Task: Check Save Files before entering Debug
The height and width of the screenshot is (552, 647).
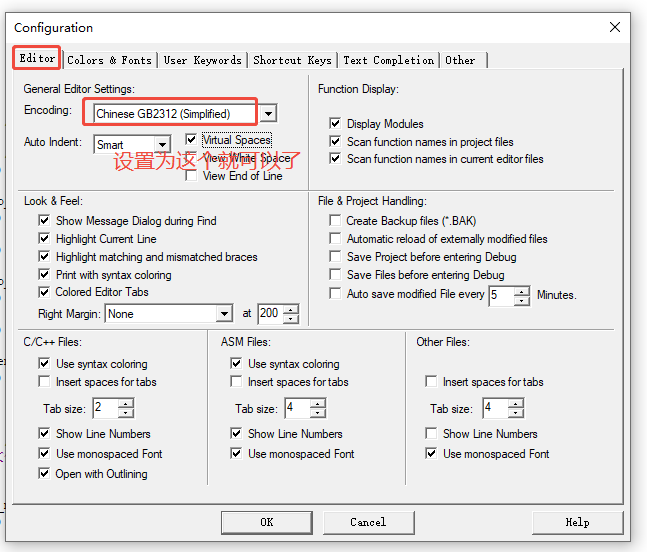Action: pos(335,274)
